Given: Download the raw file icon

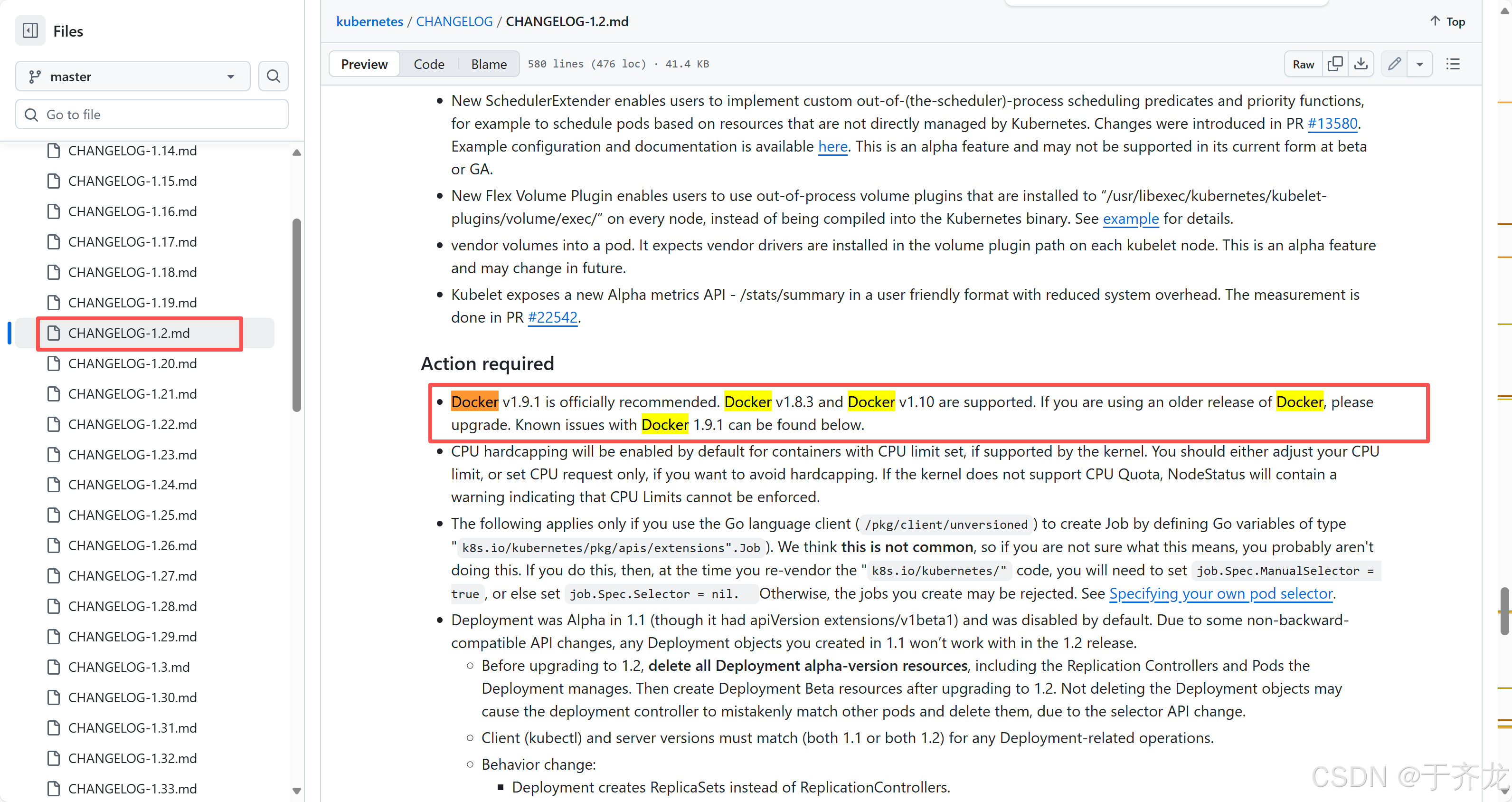Looking at the screenshot, I should (1361, 64).
